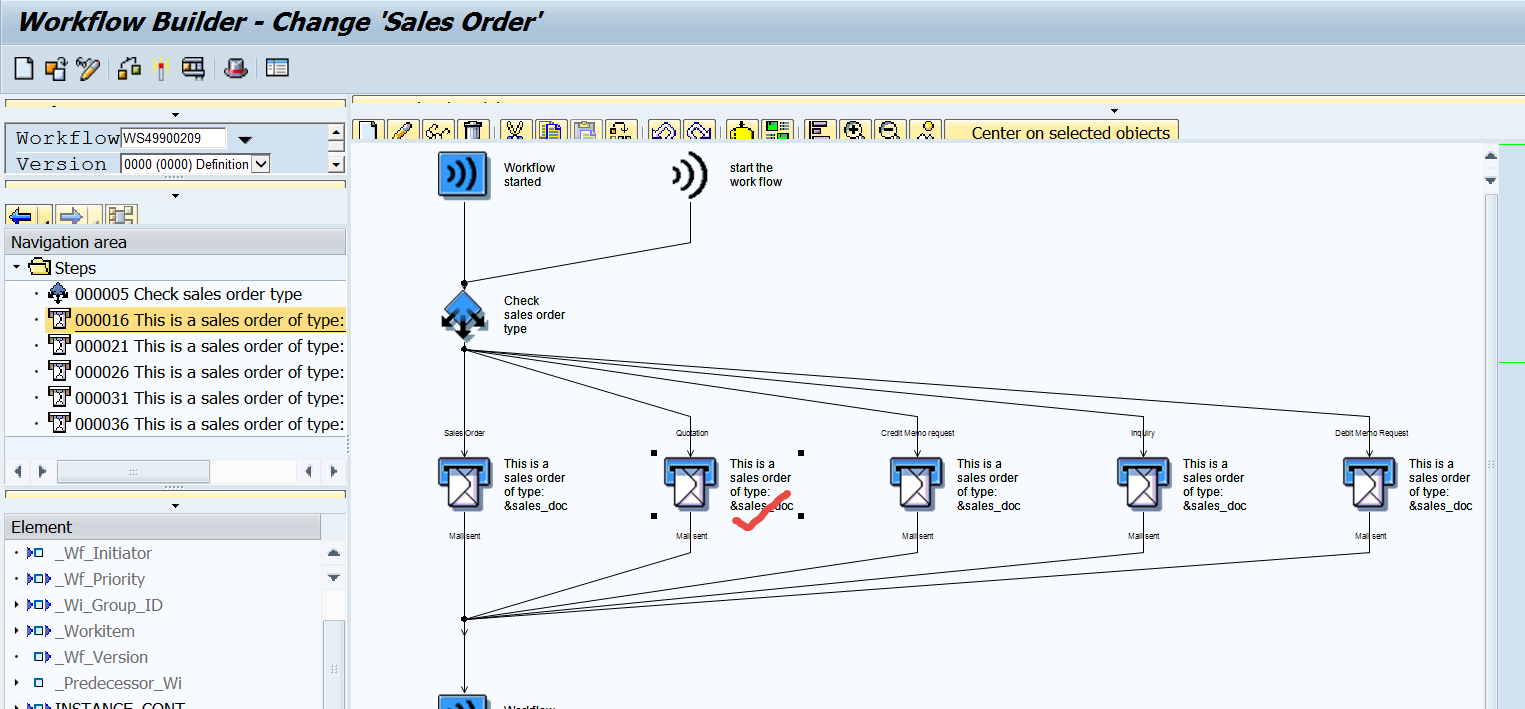
Task: Click the scissors cut icon in canvas toolbar
Action: (514, 132)
